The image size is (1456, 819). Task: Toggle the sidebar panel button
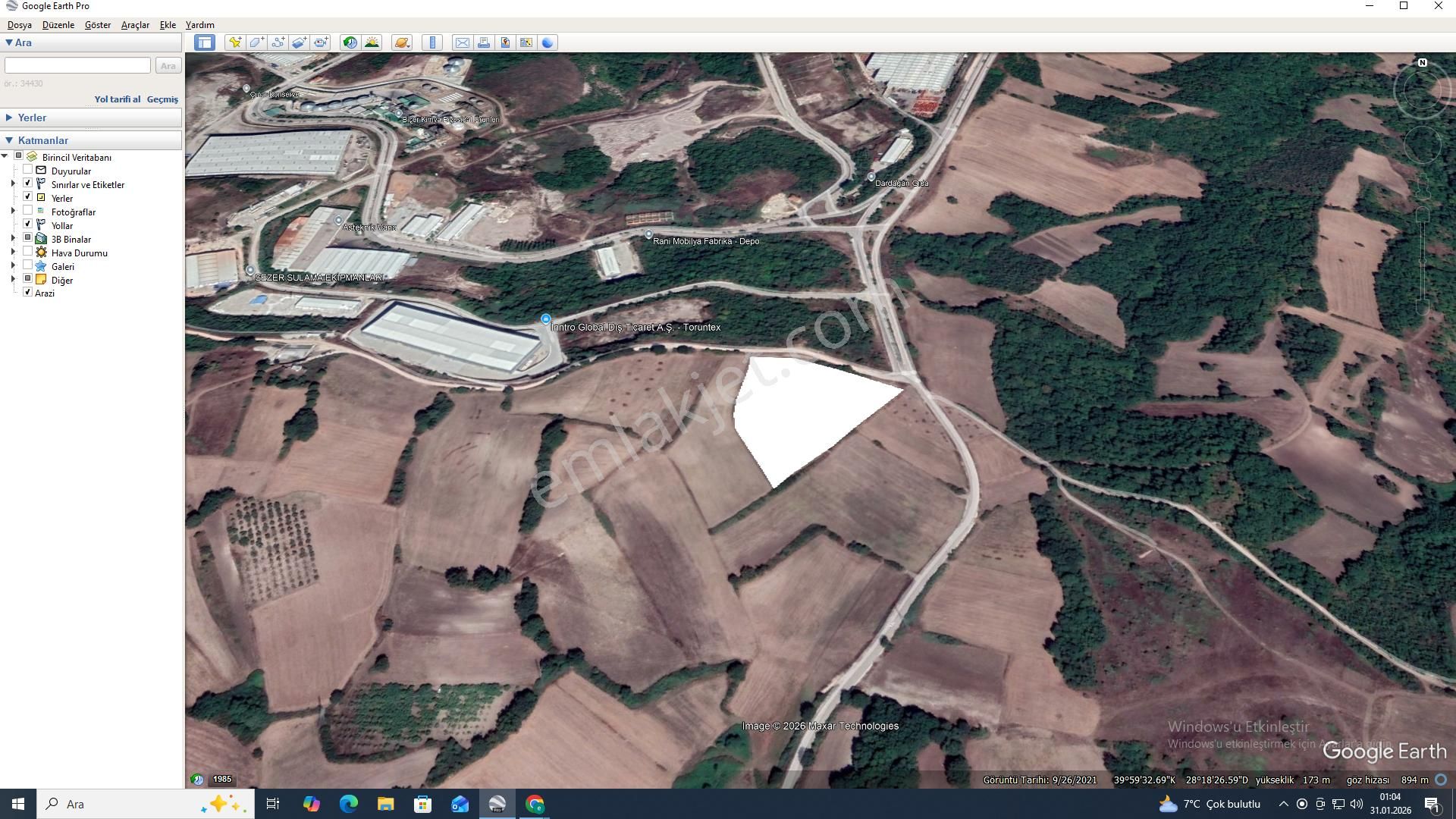point(204,42)
